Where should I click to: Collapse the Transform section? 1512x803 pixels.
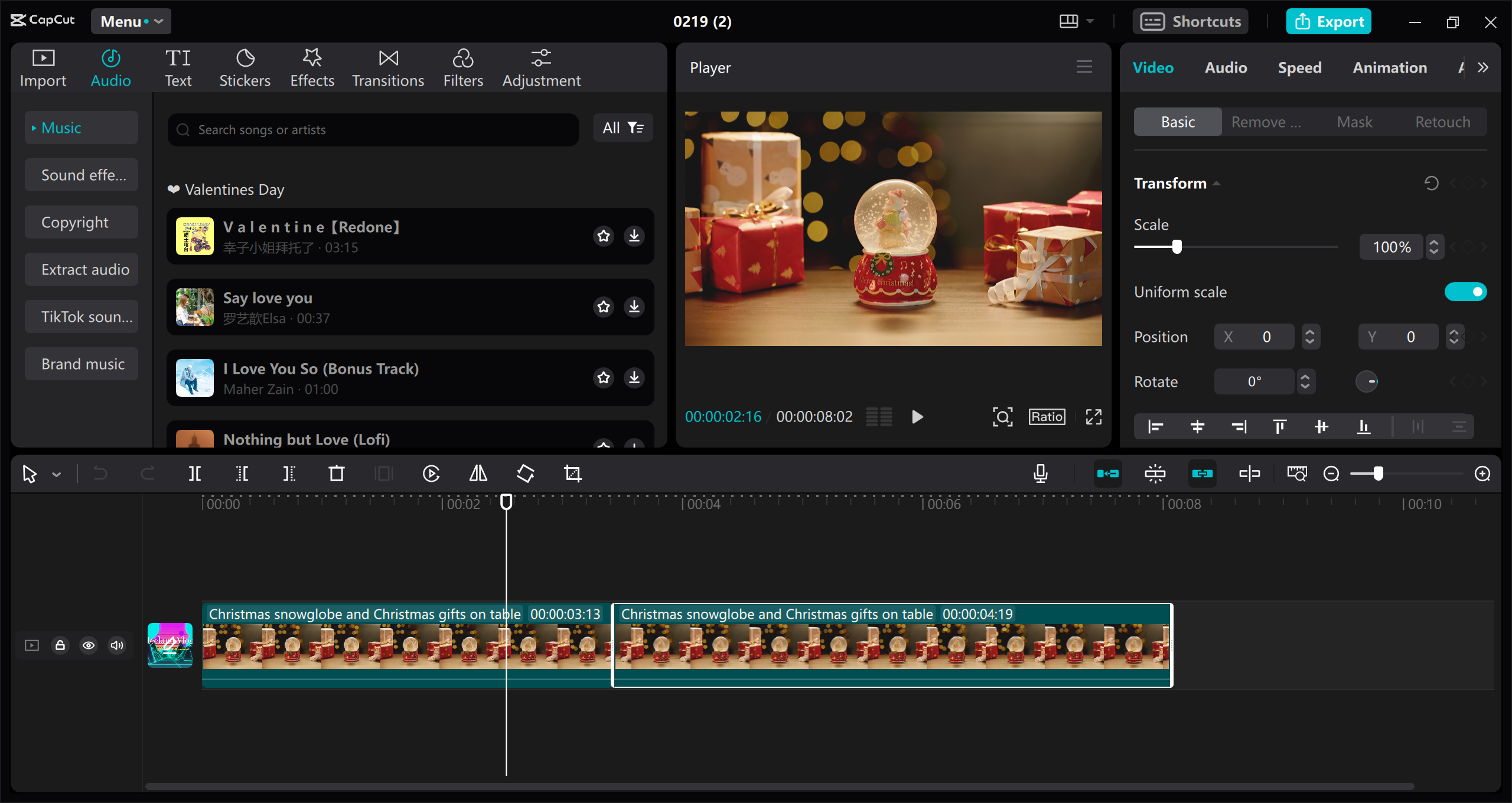click(1217, 183)
